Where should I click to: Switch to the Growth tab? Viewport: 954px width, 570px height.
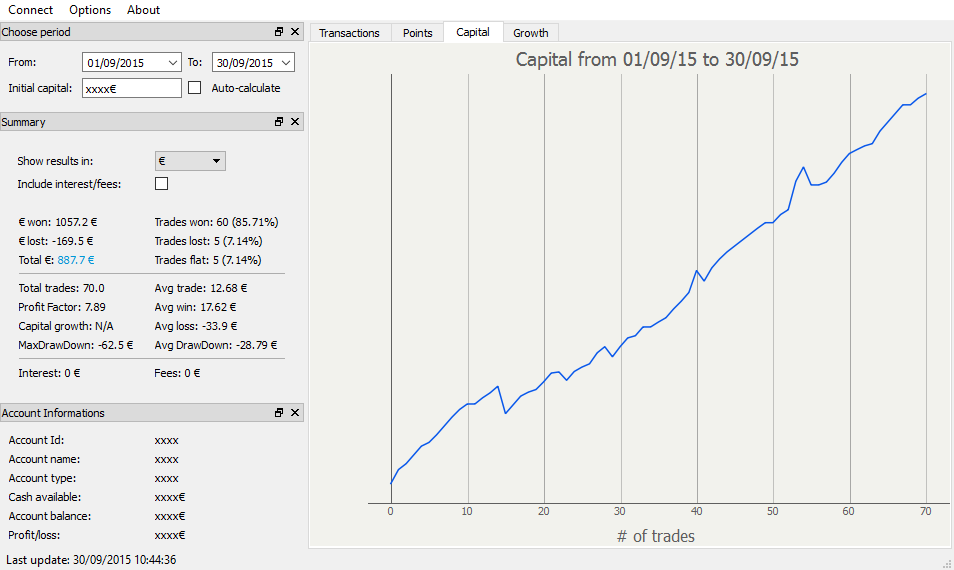531,33
